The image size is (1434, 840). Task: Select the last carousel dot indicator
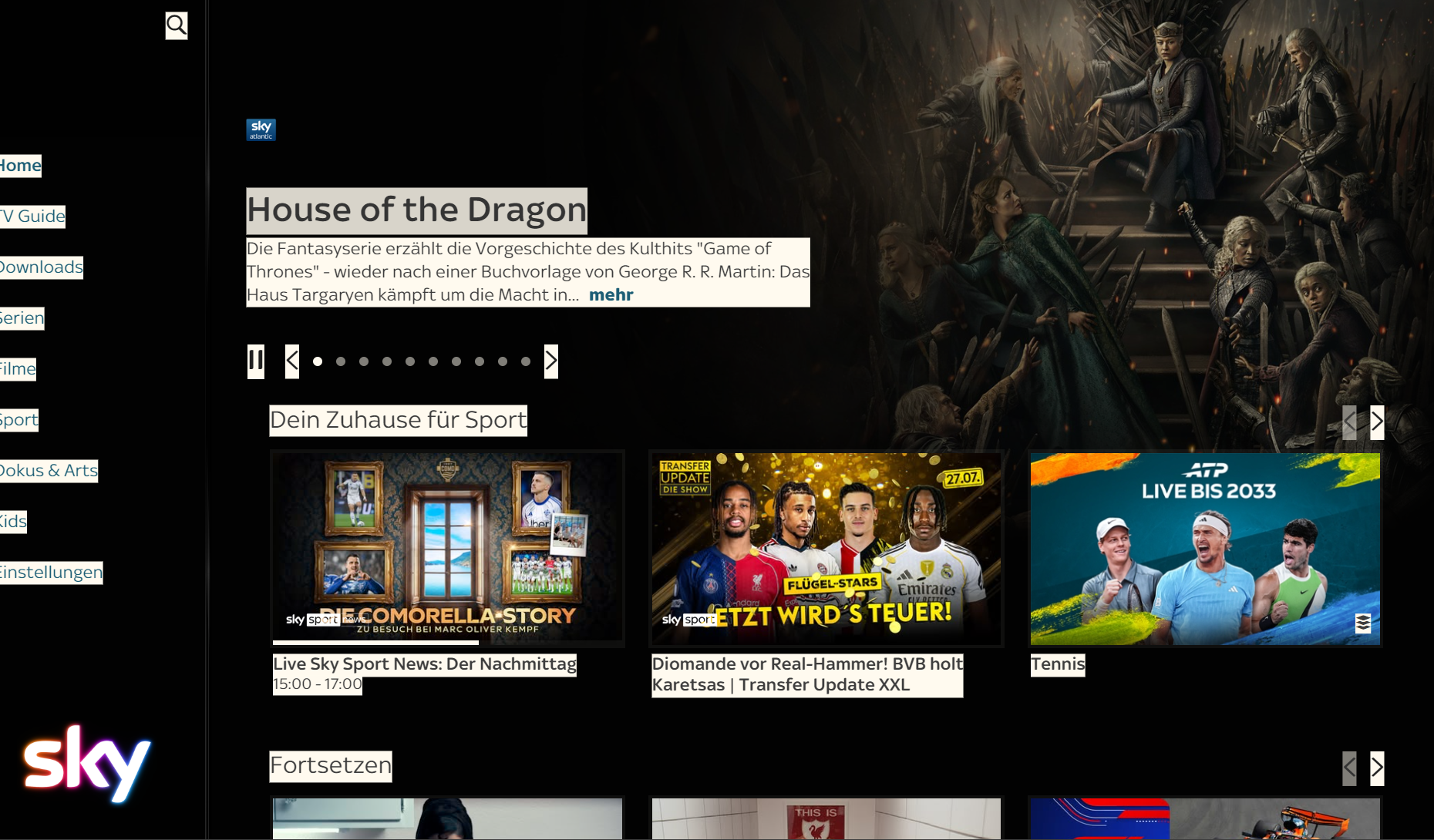[x=526, y=361]
